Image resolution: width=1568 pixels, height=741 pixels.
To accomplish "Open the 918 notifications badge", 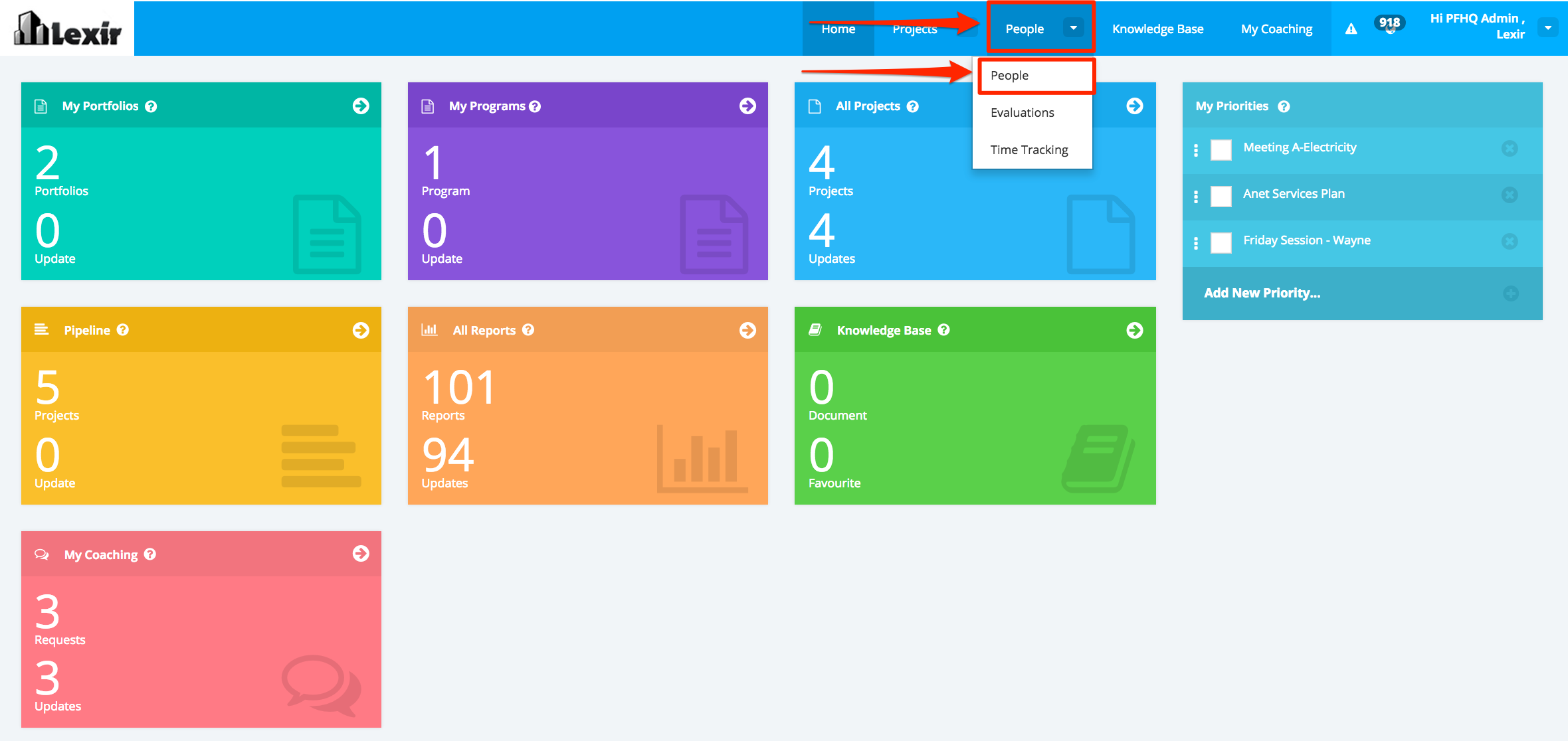I will pos(1389,24).
